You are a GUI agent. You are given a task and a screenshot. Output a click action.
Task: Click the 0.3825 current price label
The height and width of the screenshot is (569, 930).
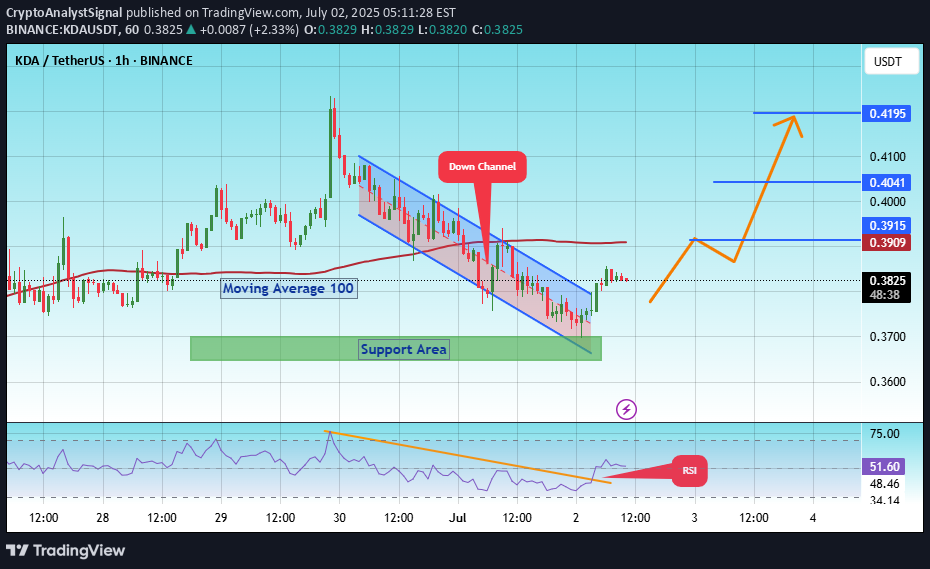[x=887, y=281]
